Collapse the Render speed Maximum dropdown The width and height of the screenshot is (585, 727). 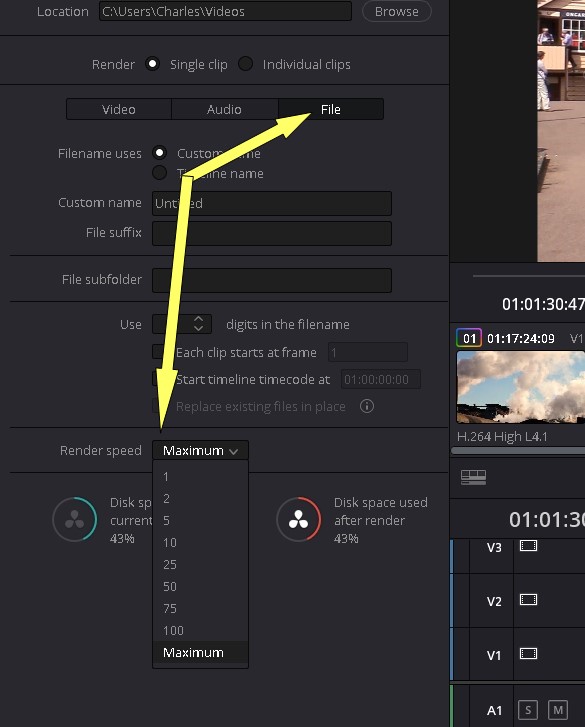[200, 450]
